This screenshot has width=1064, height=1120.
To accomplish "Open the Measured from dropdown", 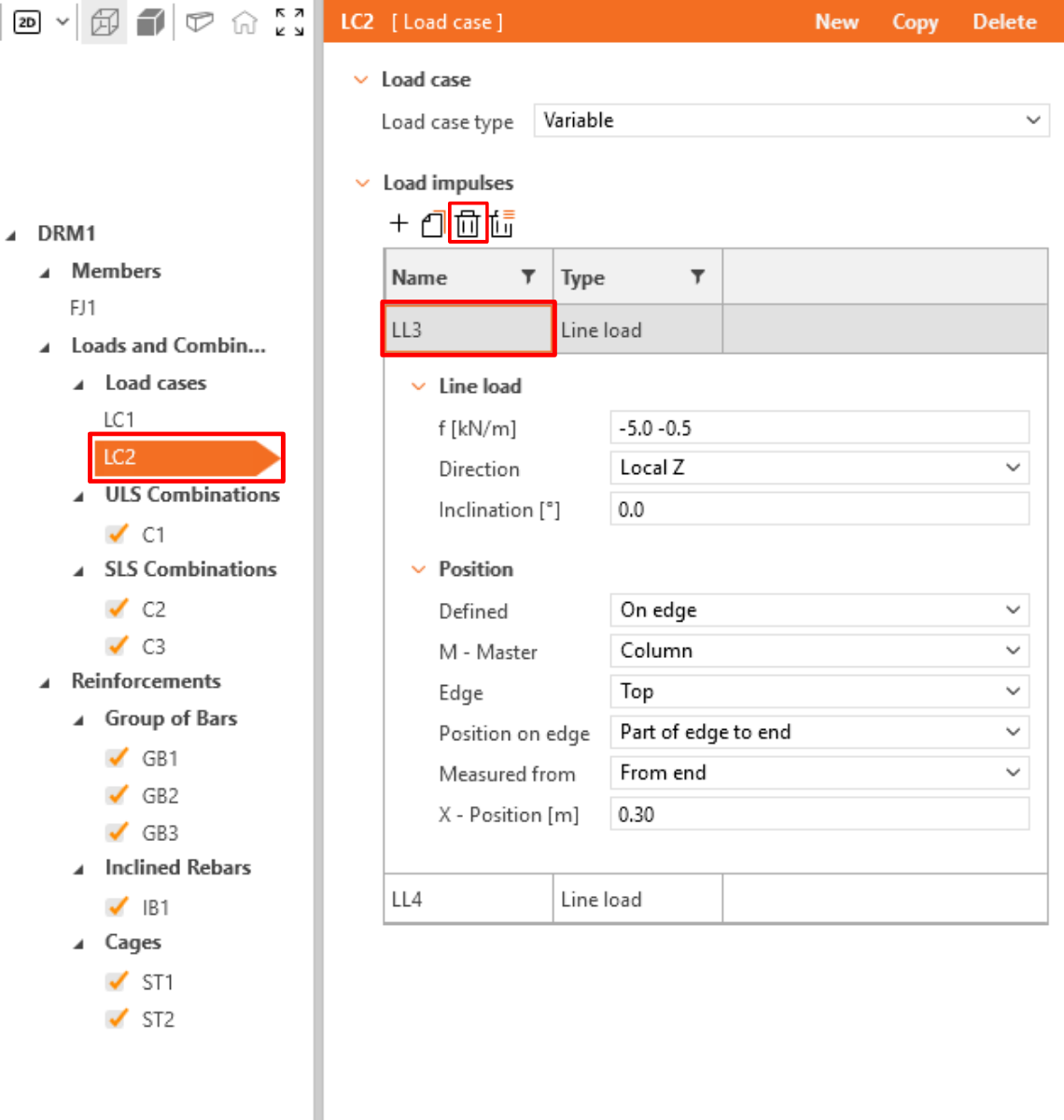I will click(819, 773).
